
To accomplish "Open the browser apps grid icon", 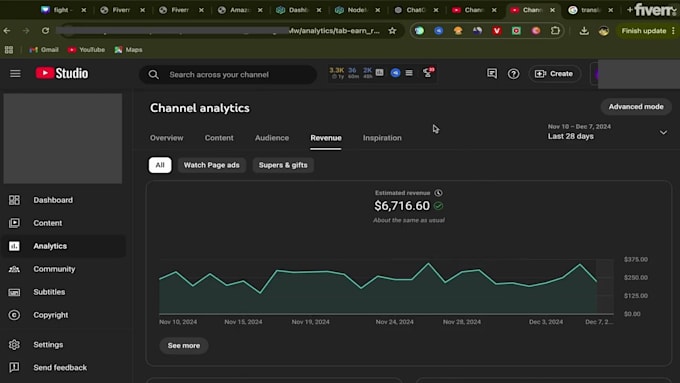I will click(9, 50).
